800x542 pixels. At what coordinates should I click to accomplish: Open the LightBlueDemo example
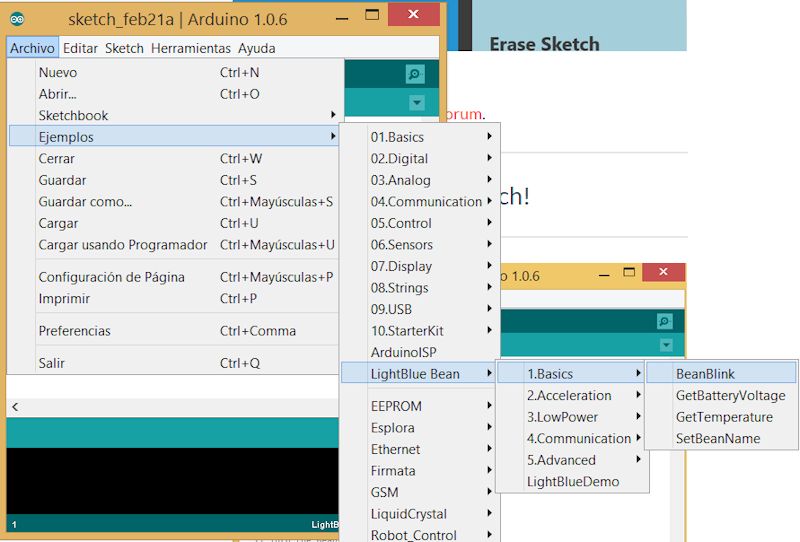point(572,481)
